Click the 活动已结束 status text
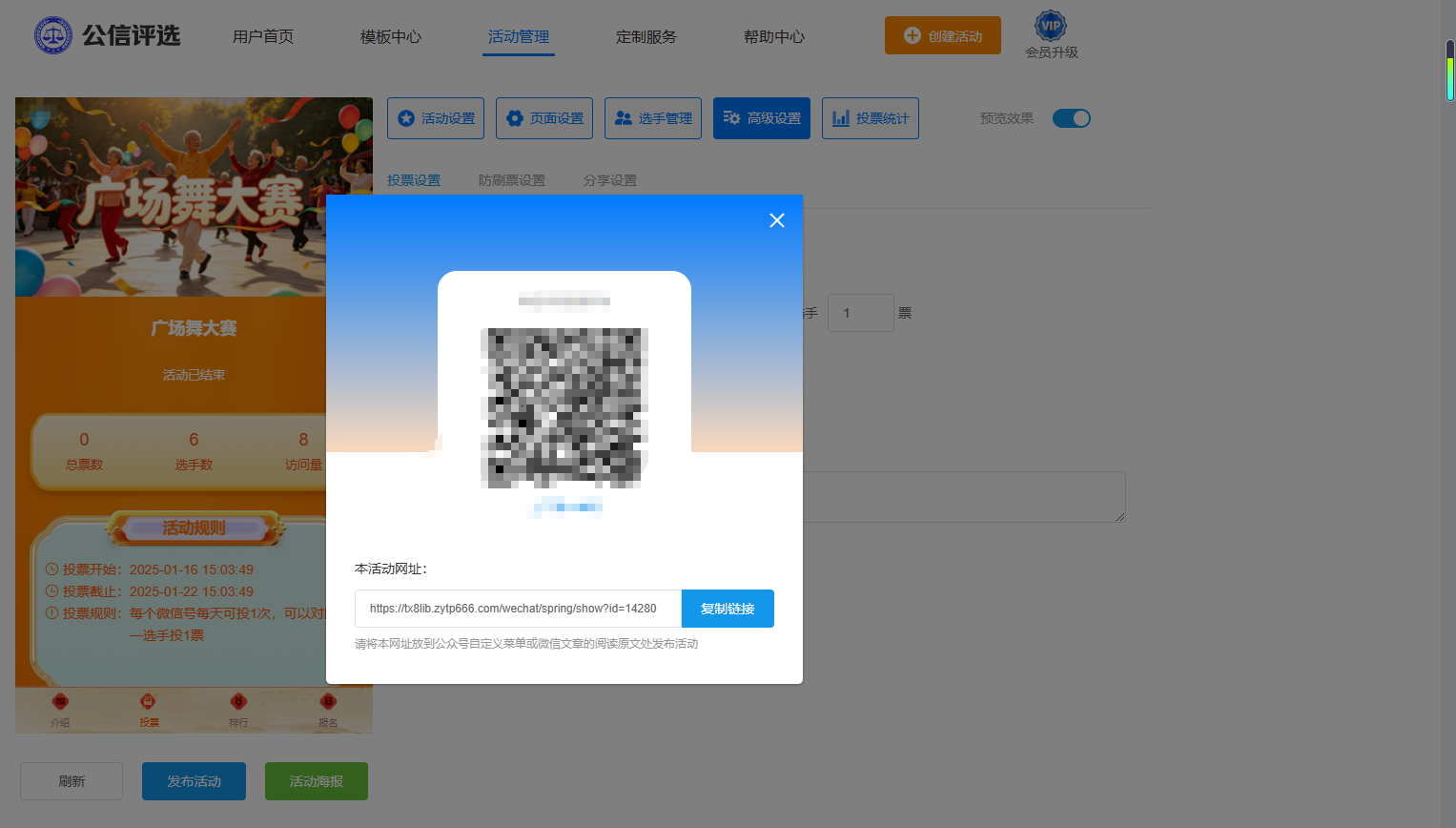 click(194, 375)
